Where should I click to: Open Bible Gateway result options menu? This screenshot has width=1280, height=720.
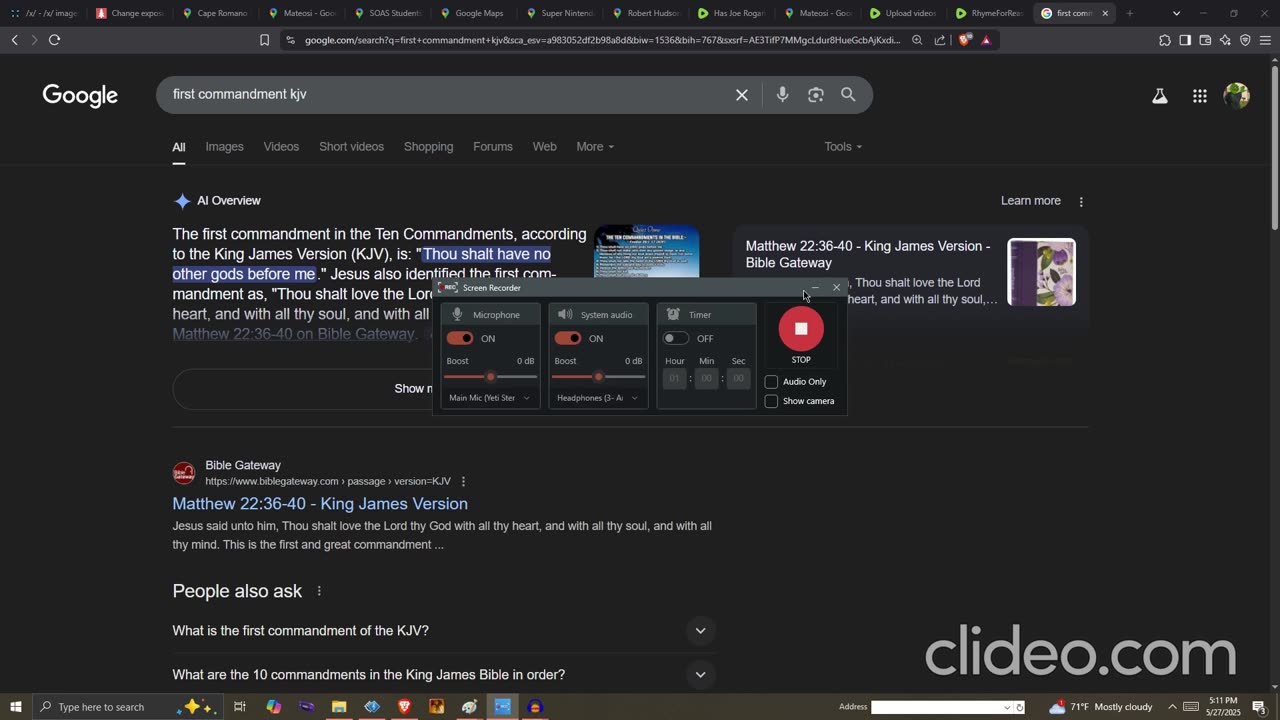click(x=463, y=482)
